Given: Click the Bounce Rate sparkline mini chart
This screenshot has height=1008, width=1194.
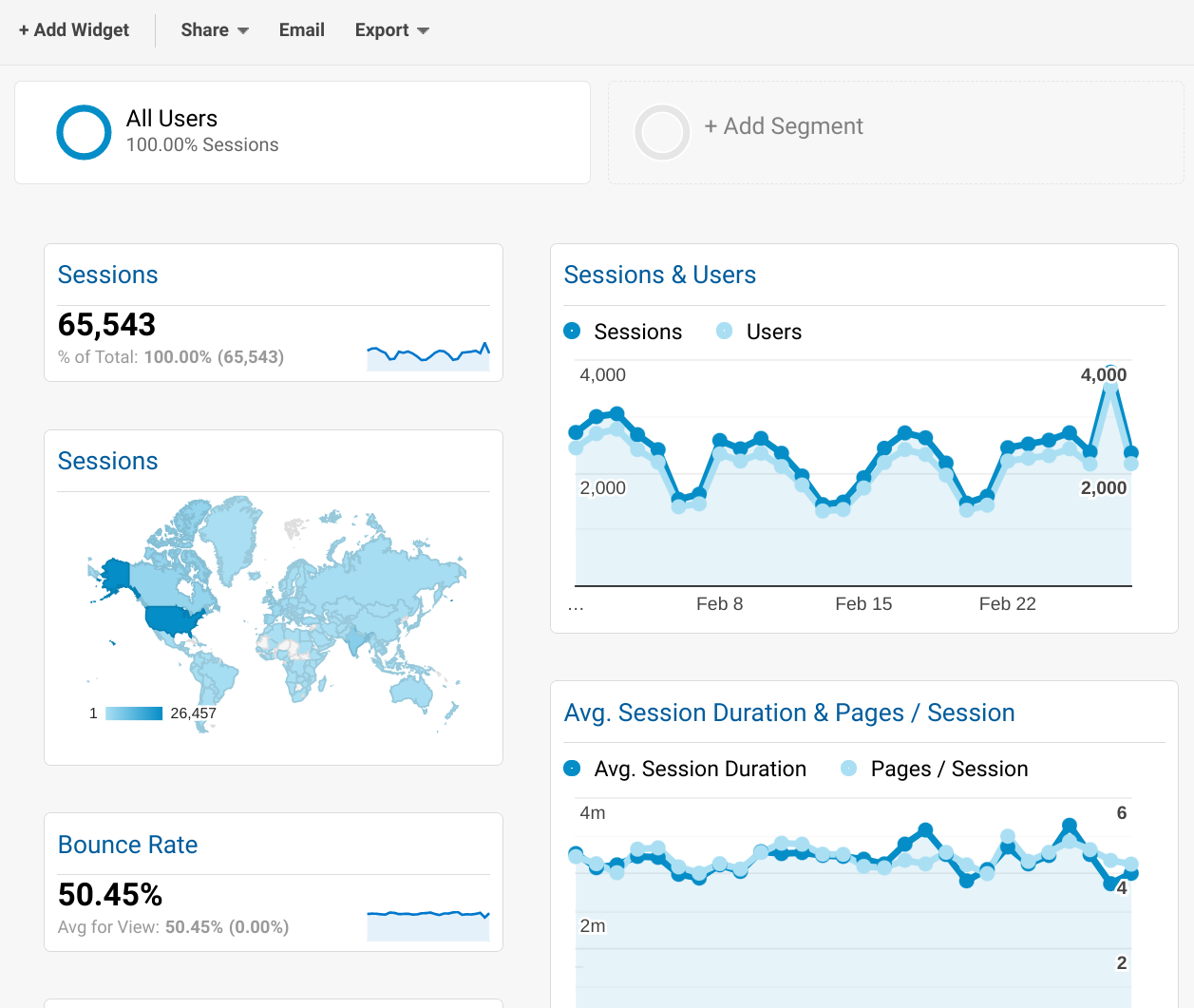Looking at the screenshot, I should [428, 924].
